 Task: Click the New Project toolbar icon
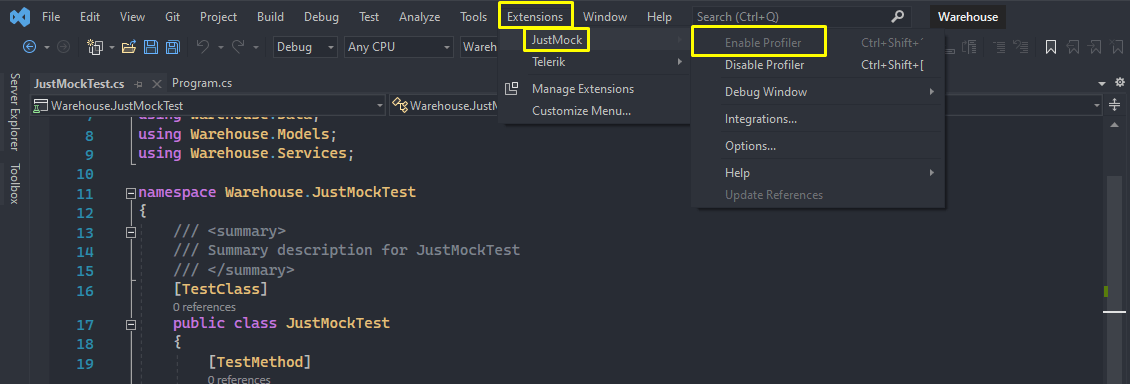(x=95, y=47)
